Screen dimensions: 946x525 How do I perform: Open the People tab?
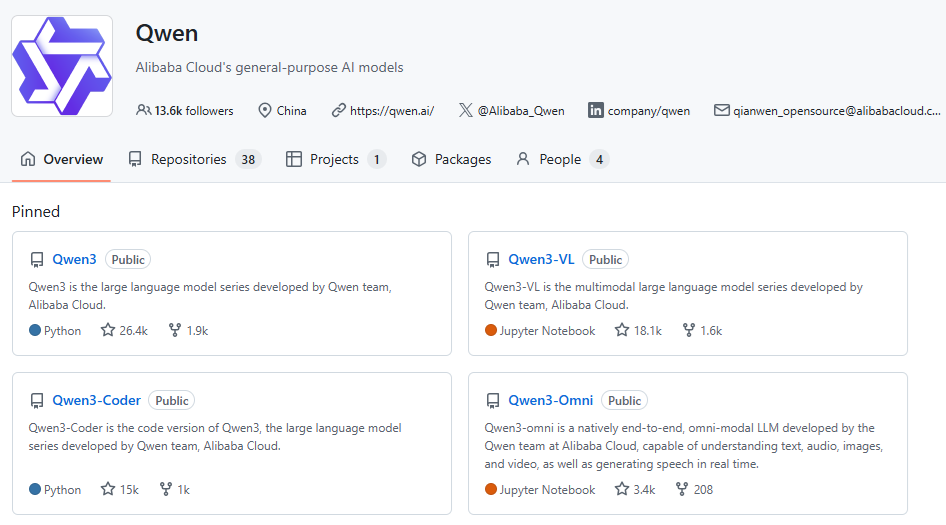[x=562, y=159]
